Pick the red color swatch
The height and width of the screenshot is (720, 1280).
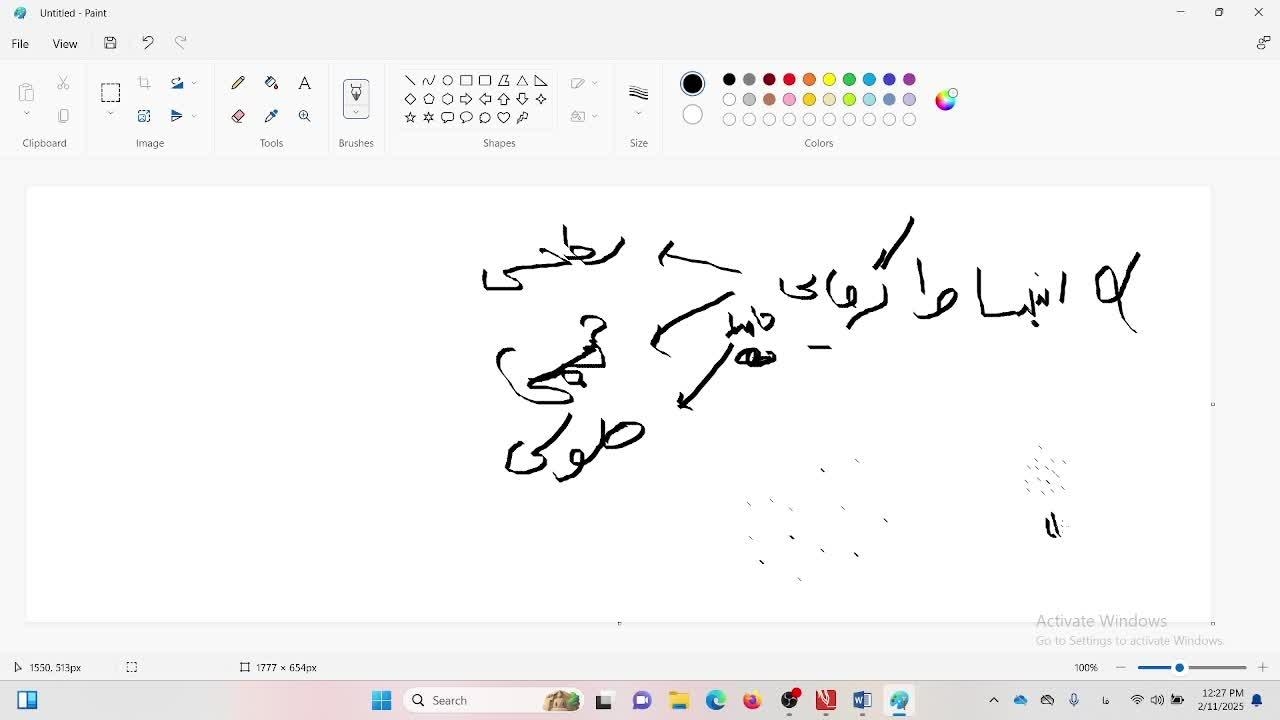click(789, 79)
